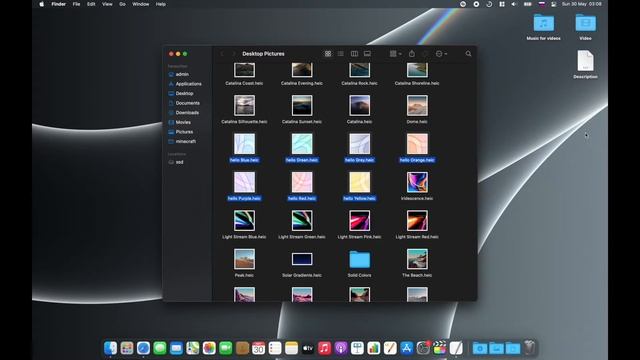Open the View menu
640x360 pixels.
tap(107, 4)
